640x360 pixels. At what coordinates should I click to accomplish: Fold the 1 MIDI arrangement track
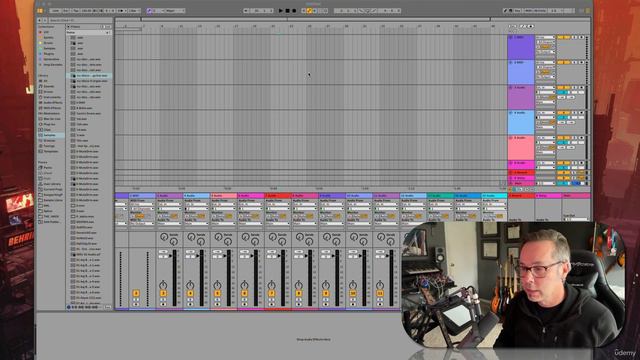click(x=511, y=37)
